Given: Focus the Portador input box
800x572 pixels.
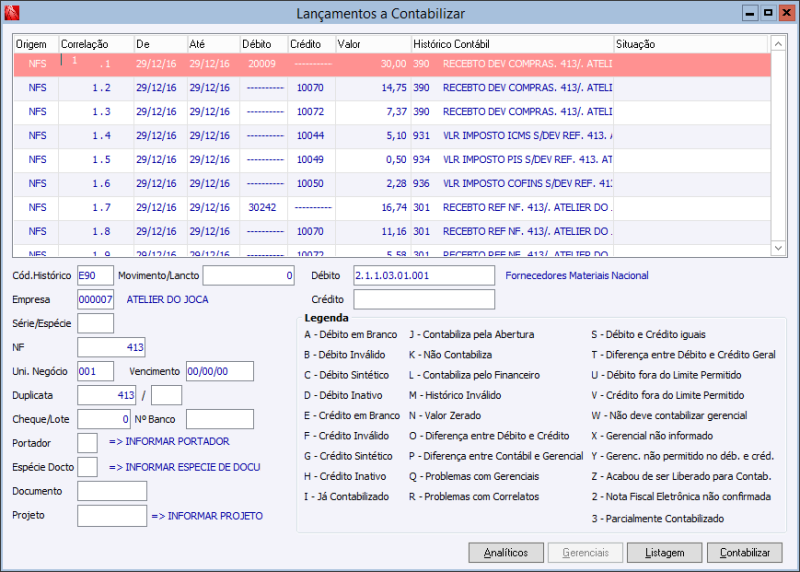Looking at the screenshot, I should pos(87,442).
